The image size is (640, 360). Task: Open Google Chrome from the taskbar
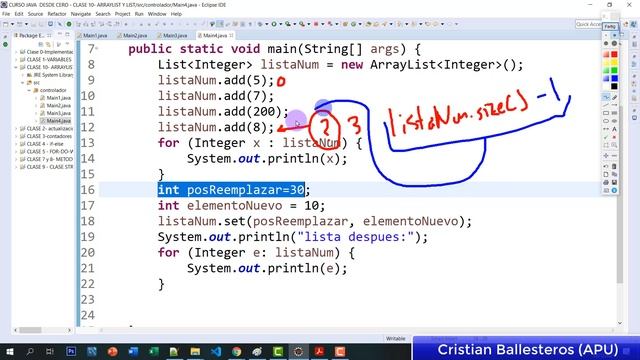click(x=237, y=351)
